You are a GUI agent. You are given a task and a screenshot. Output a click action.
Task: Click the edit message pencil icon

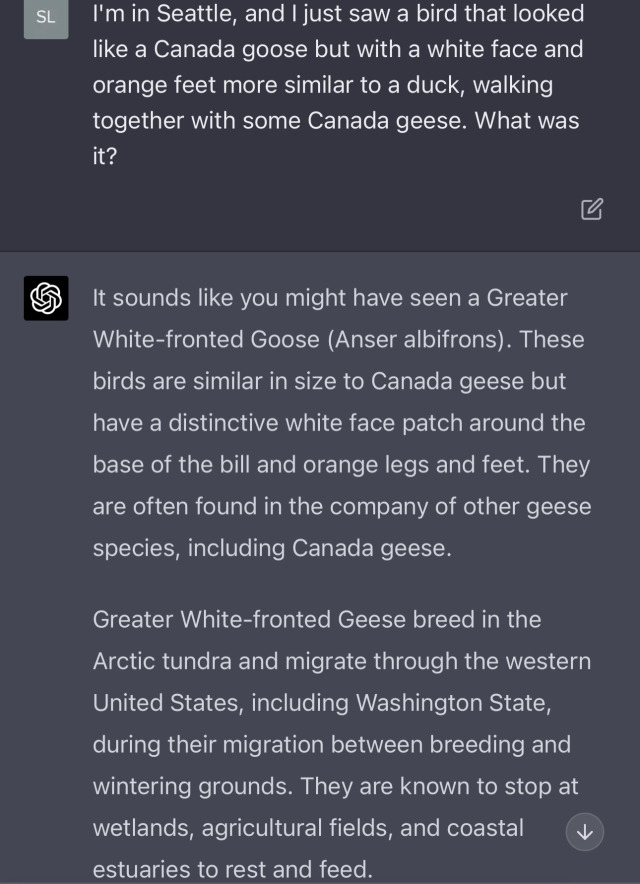(592, 208)
